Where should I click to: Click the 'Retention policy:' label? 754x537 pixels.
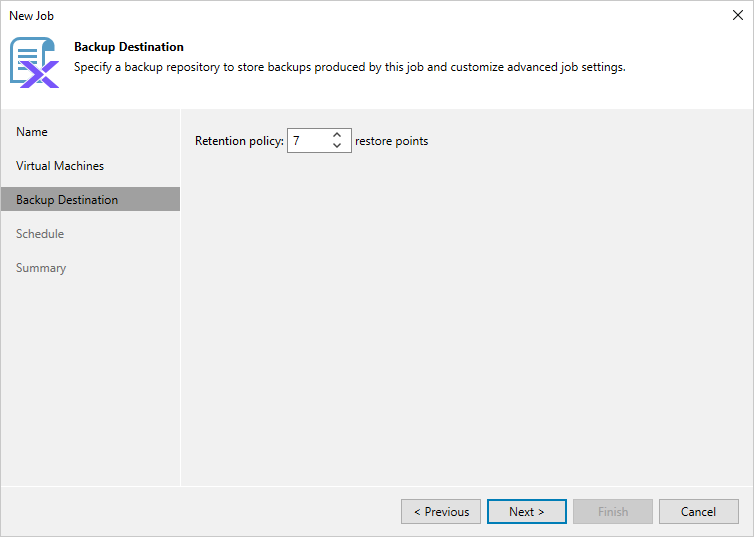(x=239, y=141)
